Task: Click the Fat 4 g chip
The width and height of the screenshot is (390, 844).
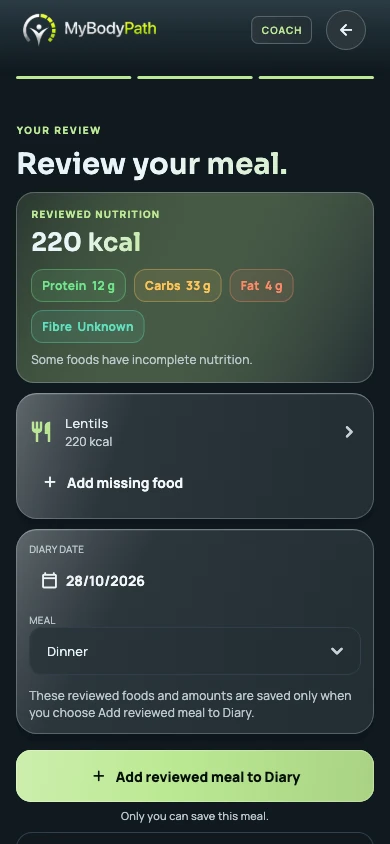Action: click(261, 285)
